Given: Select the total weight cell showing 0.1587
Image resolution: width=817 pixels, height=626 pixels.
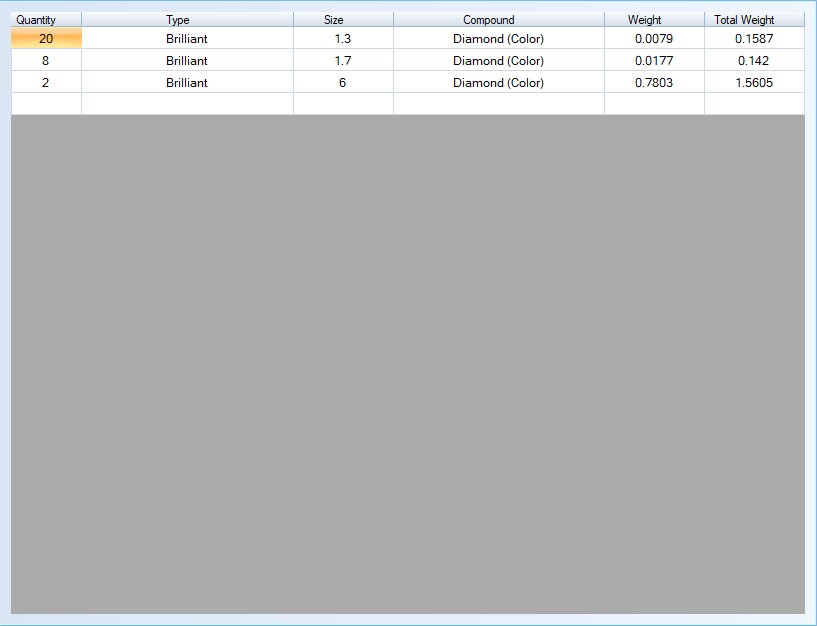Looking at the screenshot, I should (754, 39).
